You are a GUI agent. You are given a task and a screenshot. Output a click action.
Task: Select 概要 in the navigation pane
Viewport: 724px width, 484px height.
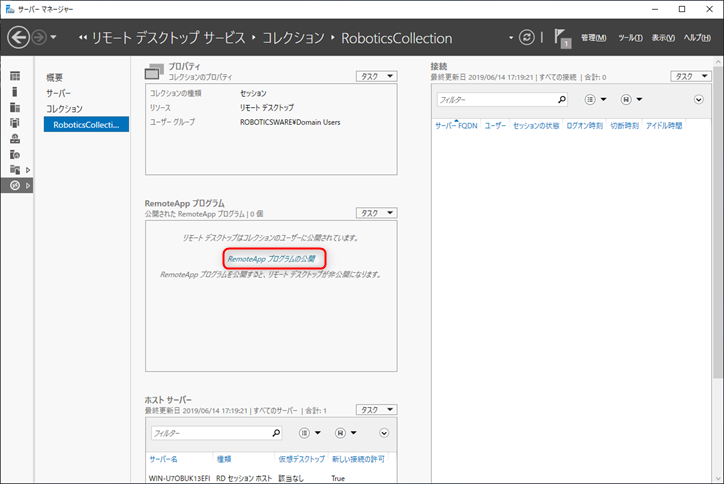click(x=57, y=77)
